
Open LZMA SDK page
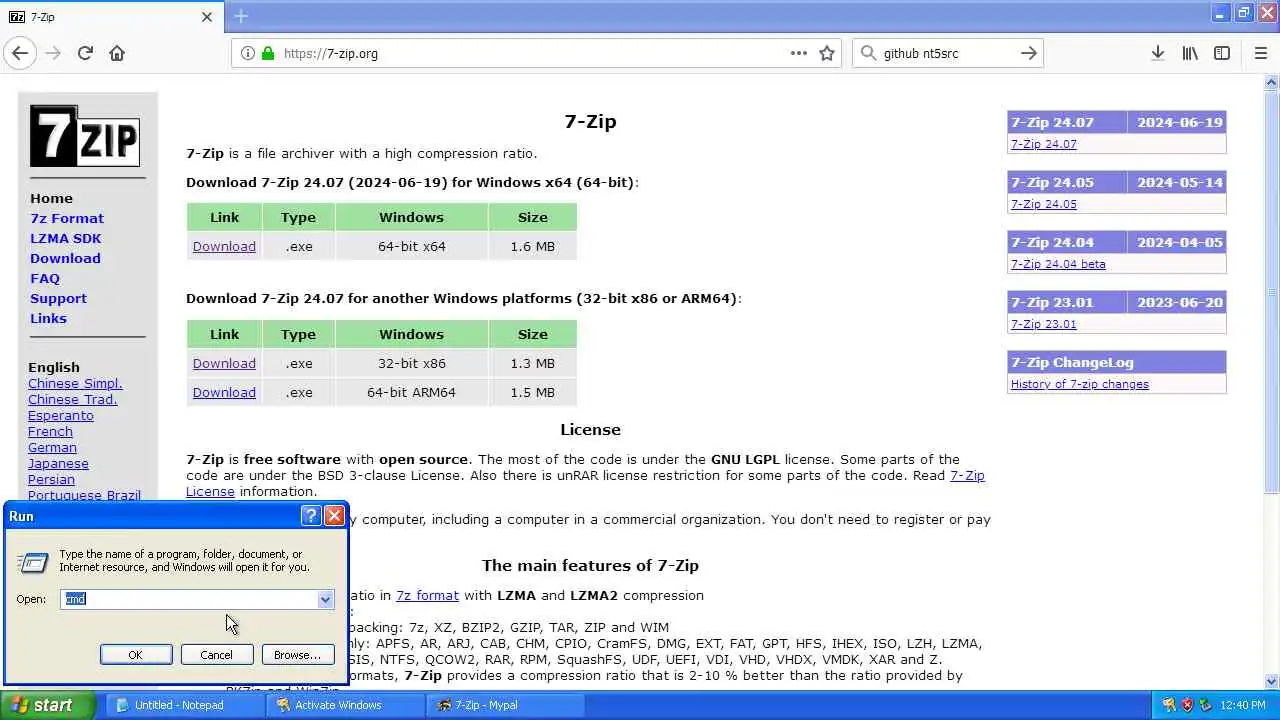click(x=65, y=238)
